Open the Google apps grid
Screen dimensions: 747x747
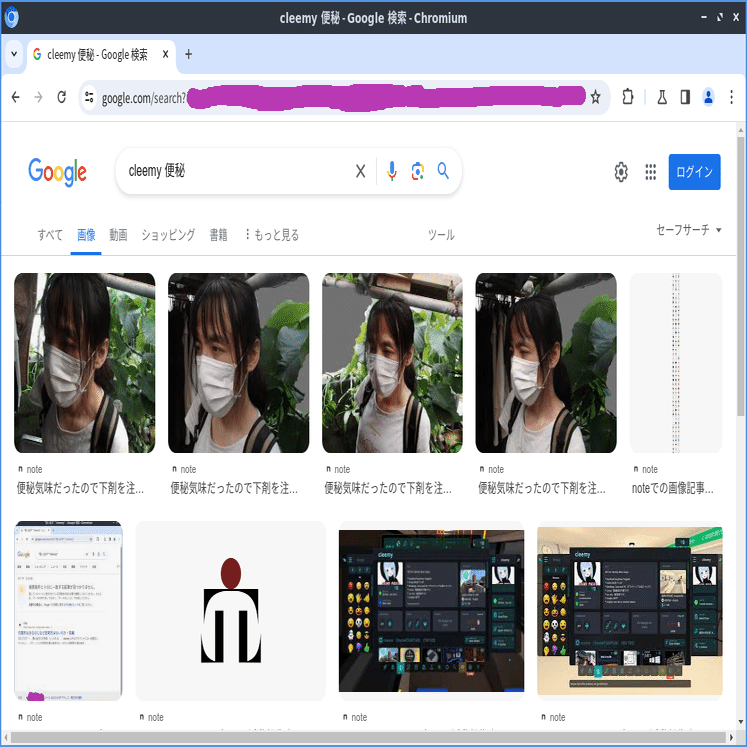pyautogui.click(x=651, y=172)
